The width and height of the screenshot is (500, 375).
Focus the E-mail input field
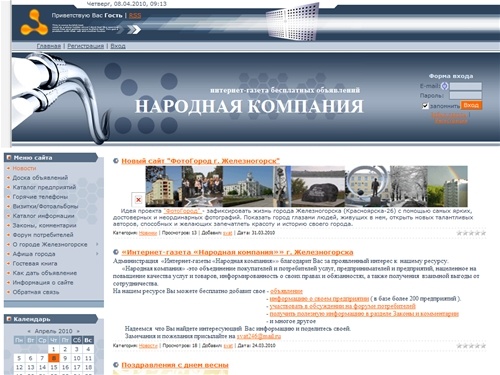[x=465, y=86]
